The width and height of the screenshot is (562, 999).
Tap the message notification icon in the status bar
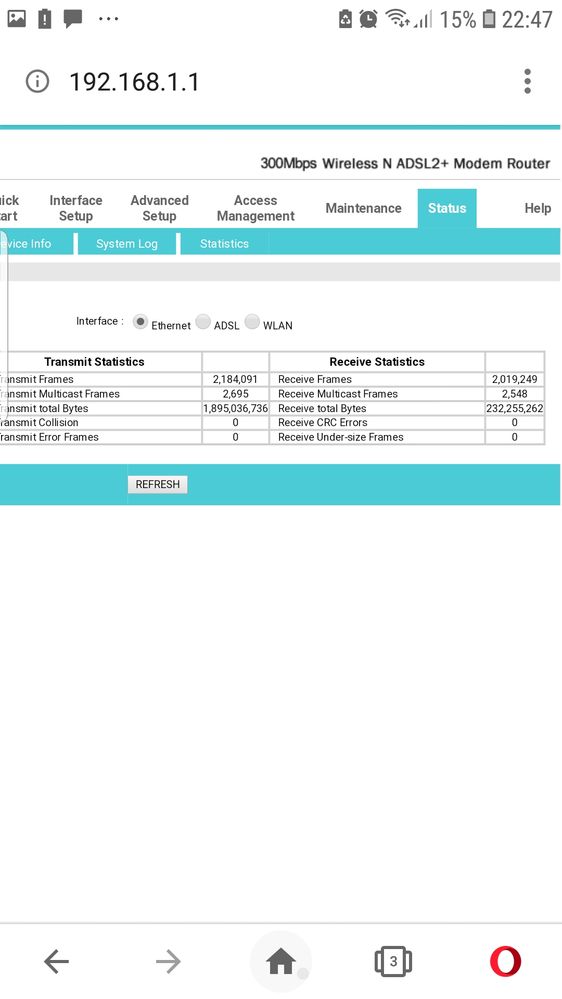click(x=73, y=18)
